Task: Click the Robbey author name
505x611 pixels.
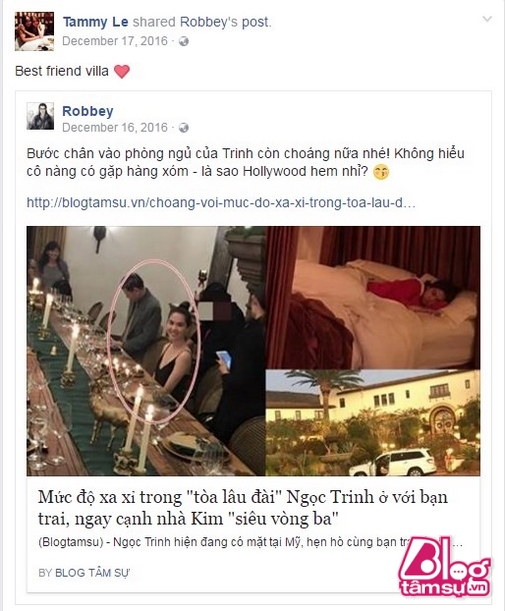Action: [88, 111]
